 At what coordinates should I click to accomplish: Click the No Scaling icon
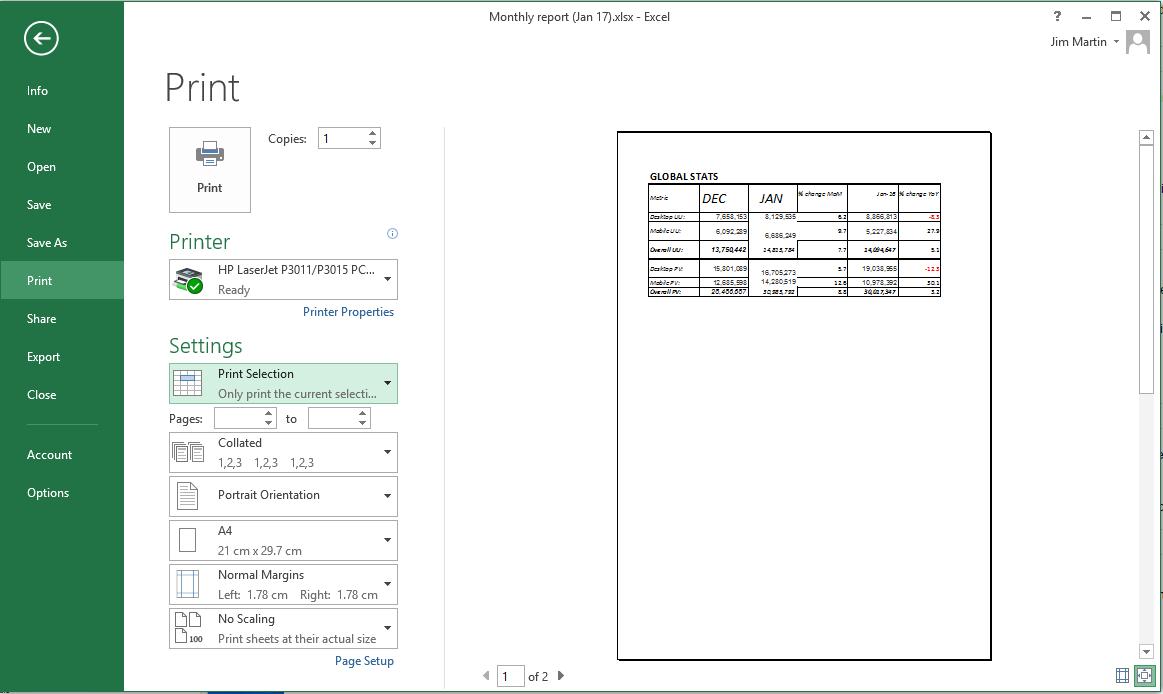tap(187, 627)
